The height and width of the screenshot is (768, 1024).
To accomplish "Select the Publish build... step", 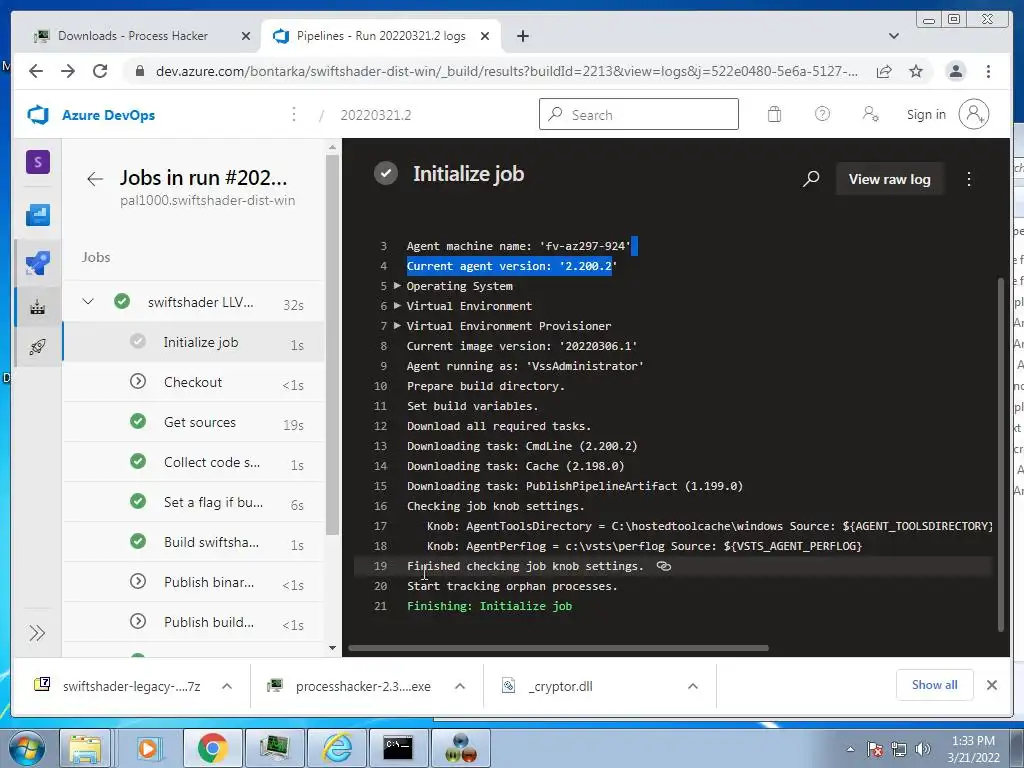I will tap(194, 622).
